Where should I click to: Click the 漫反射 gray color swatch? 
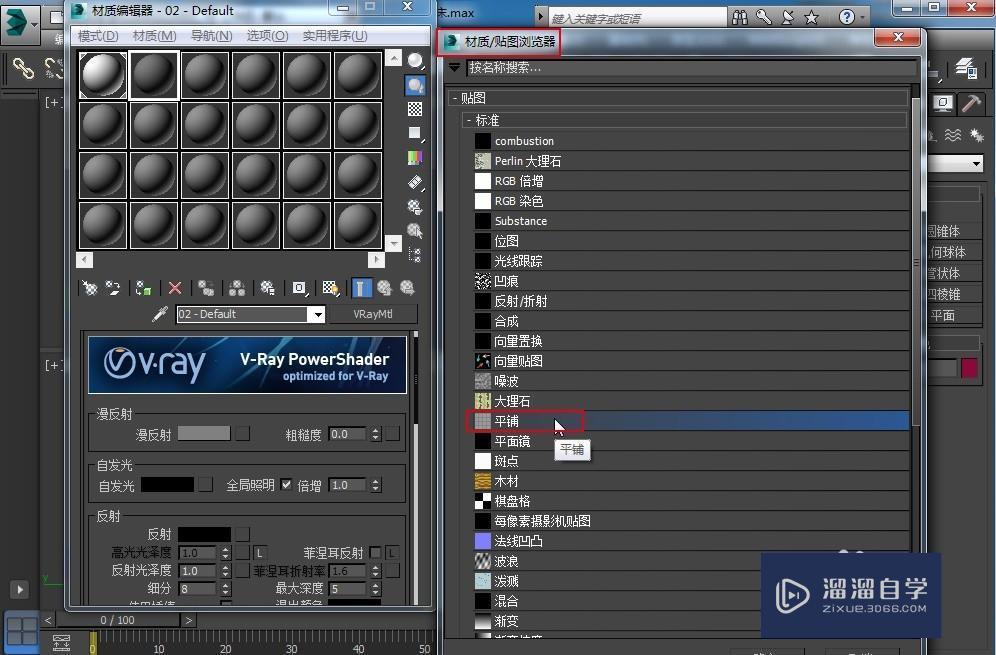[x=204, y=434]
